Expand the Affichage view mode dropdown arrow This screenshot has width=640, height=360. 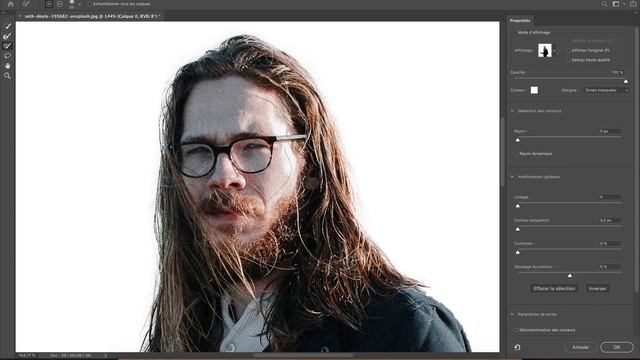pos(554,51)
